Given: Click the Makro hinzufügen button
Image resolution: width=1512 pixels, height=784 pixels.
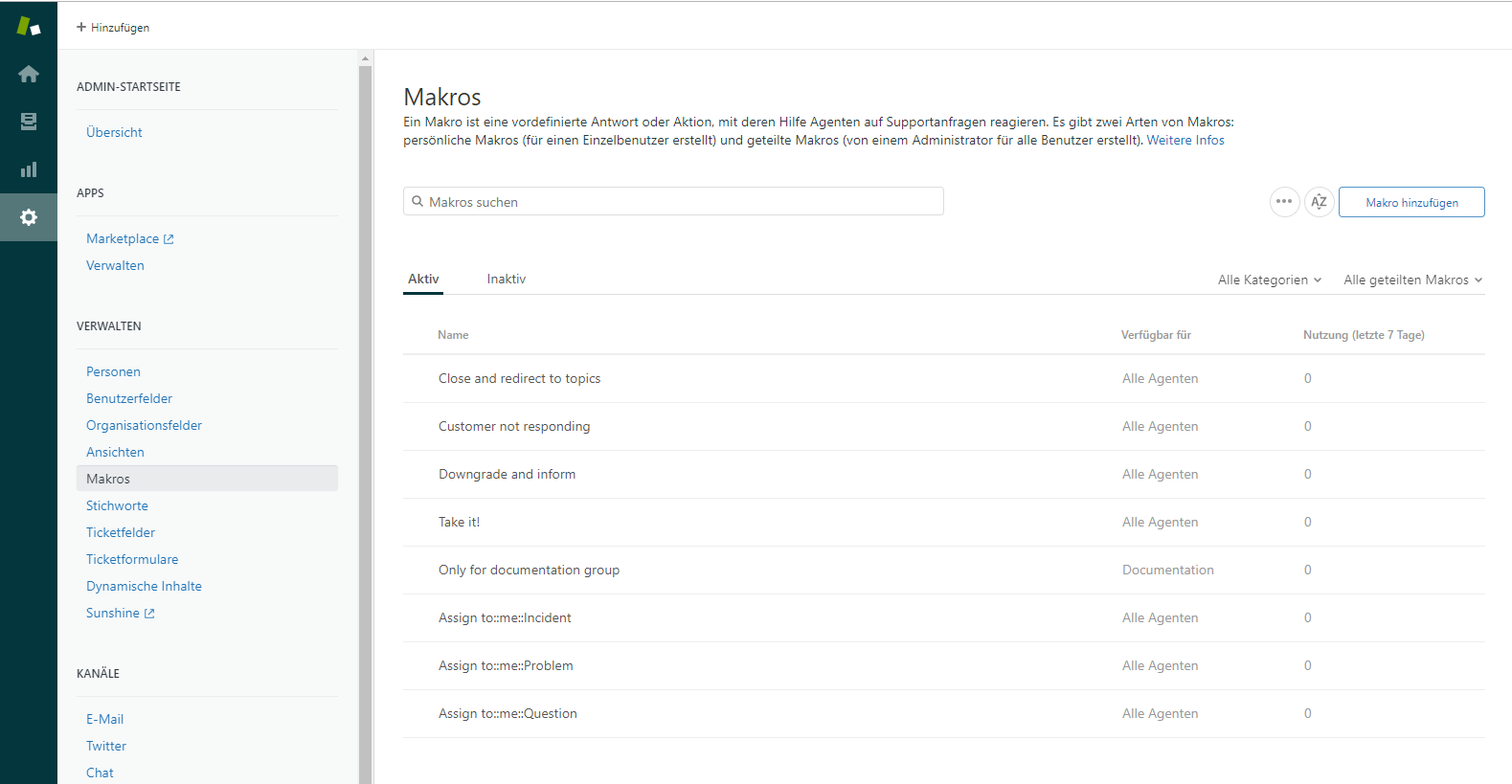Looking at the screenshot, I should 1410,202.
